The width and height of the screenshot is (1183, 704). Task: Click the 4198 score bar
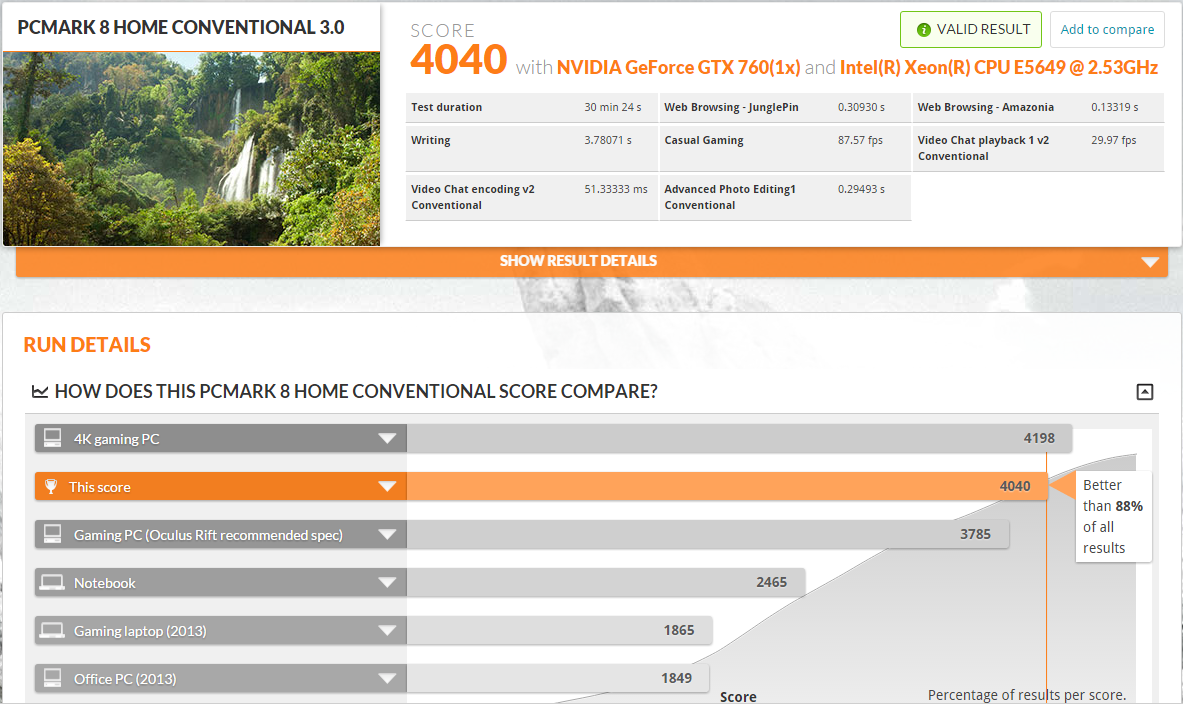point(739,438)
